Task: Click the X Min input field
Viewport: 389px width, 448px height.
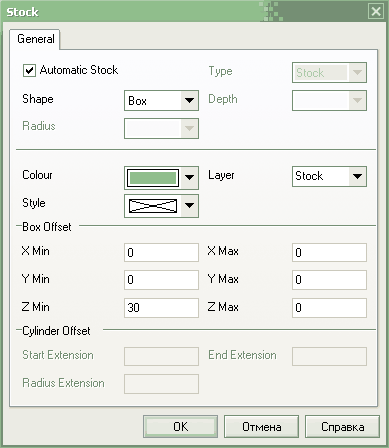Action: click(x=161, y=252)
